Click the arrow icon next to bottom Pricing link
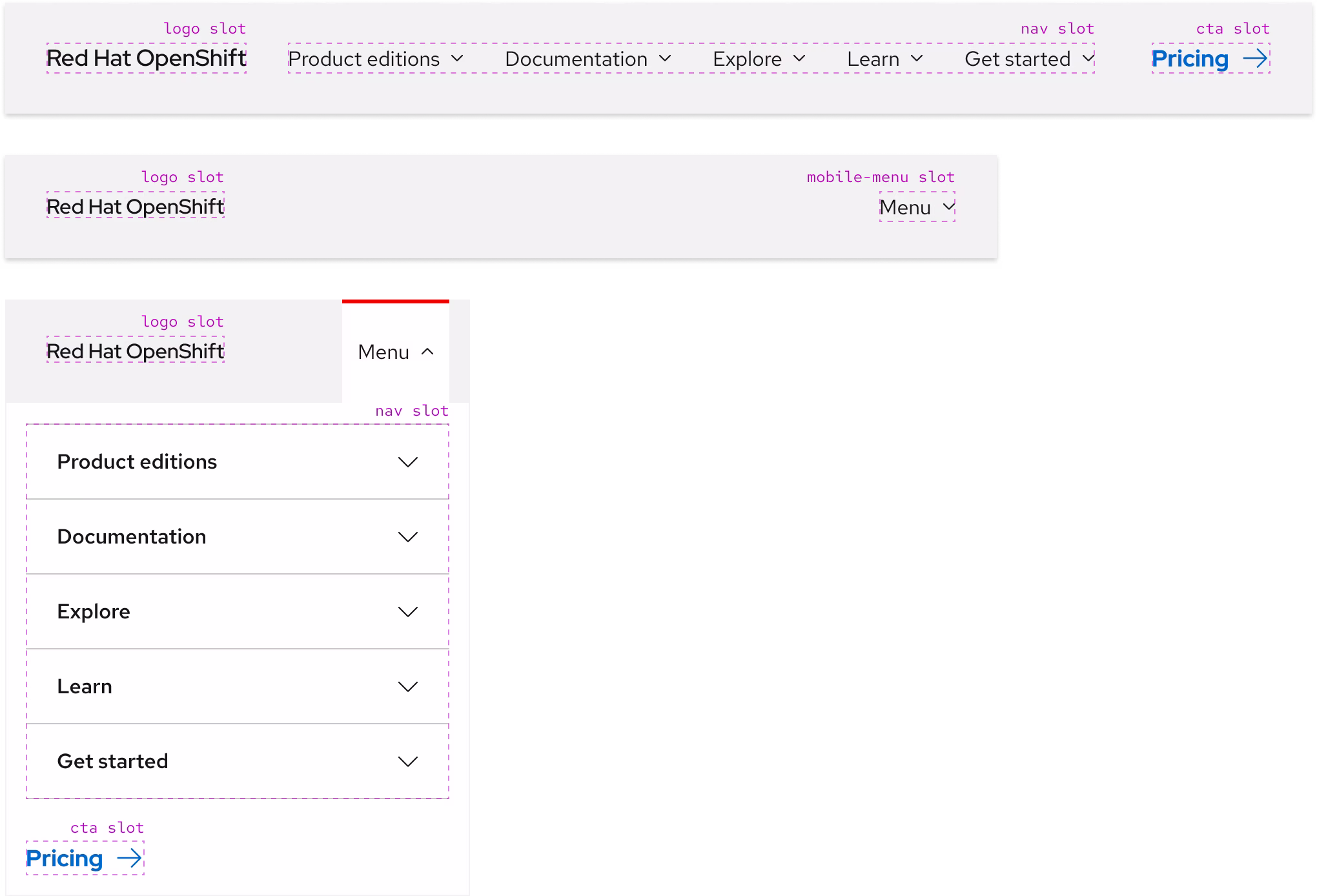Viewport: 1317px width, 896px height. [x=130, y=859]
